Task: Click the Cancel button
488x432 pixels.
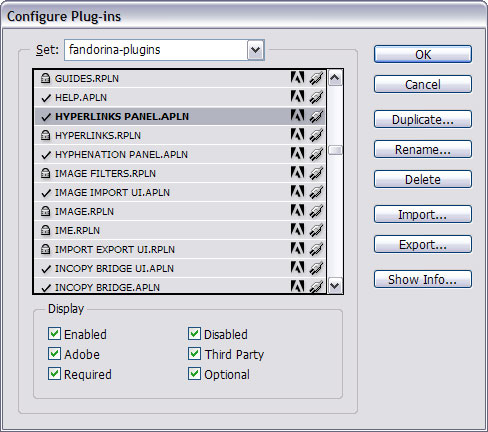Action: [423, 84]
